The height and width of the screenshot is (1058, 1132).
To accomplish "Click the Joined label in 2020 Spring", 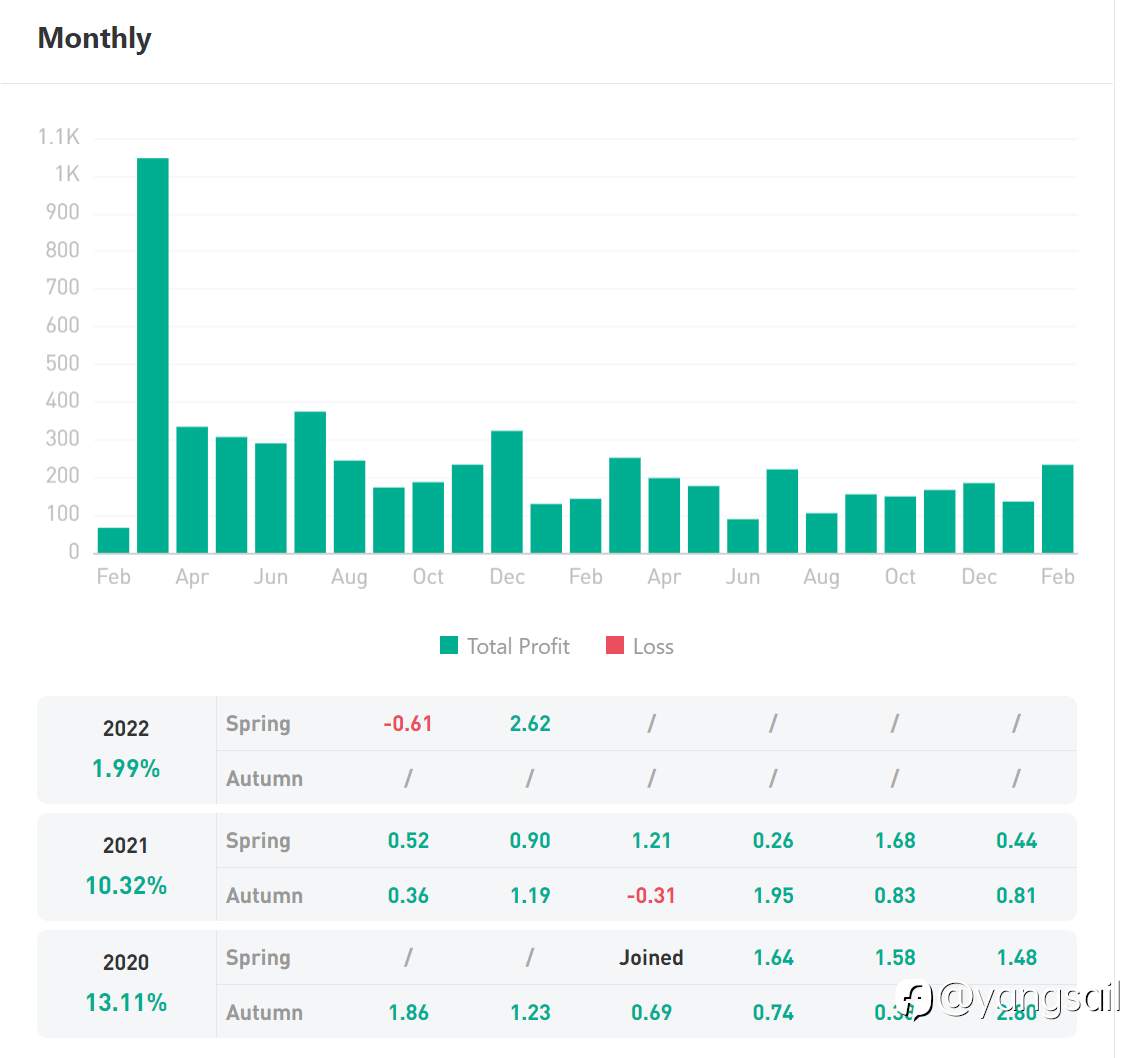I will pos(651,958).
